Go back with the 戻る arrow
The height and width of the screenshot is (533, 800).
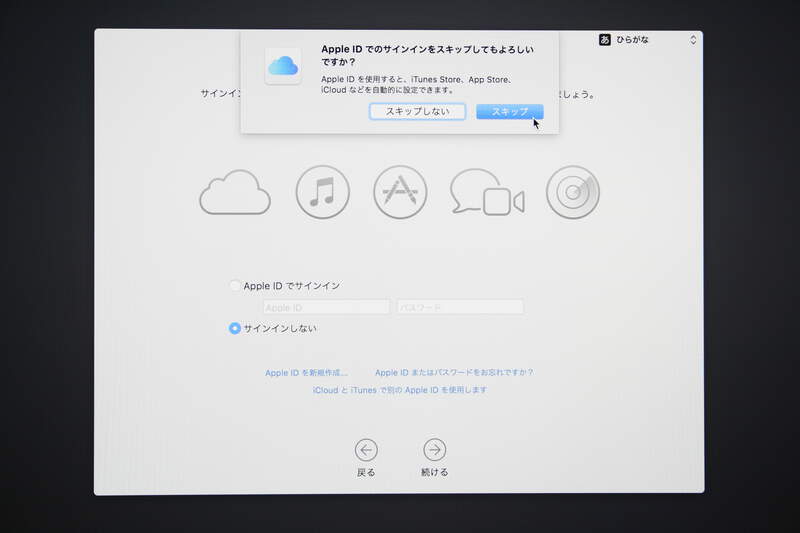[x=366, y=450]
